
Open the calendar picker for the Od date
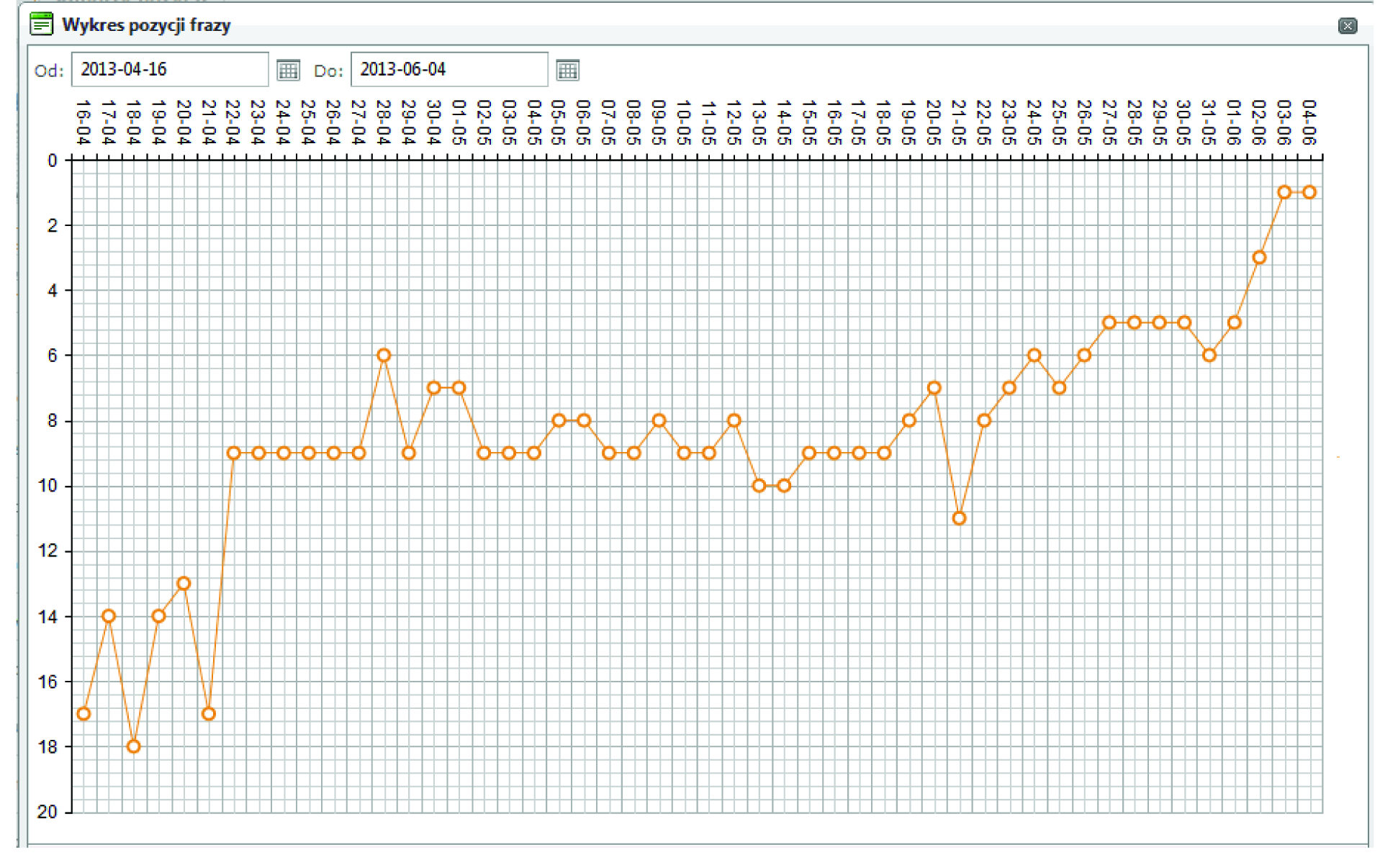pos(288,70)
